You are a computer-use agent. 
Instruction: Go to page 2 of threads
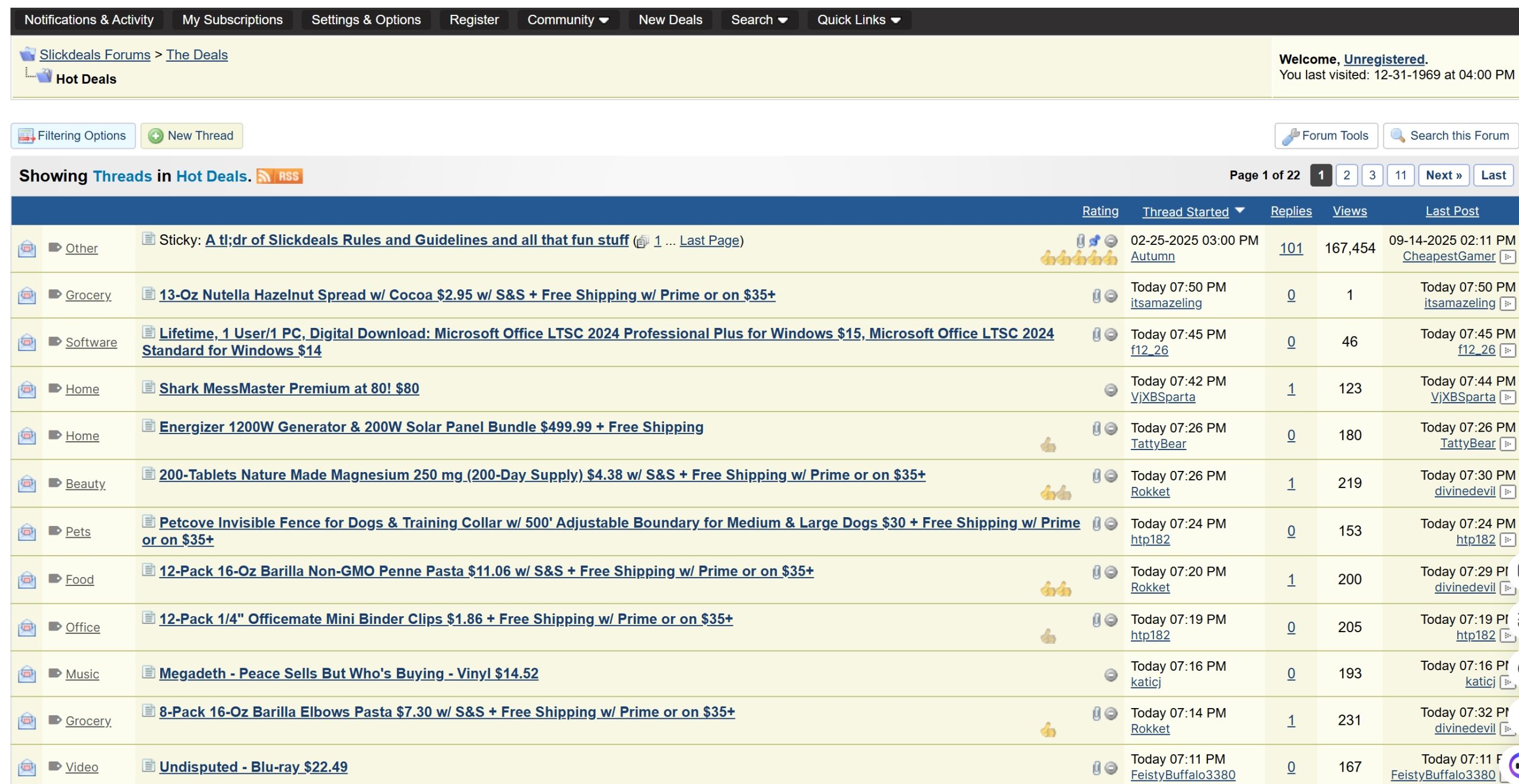(x=1347, y=176)
